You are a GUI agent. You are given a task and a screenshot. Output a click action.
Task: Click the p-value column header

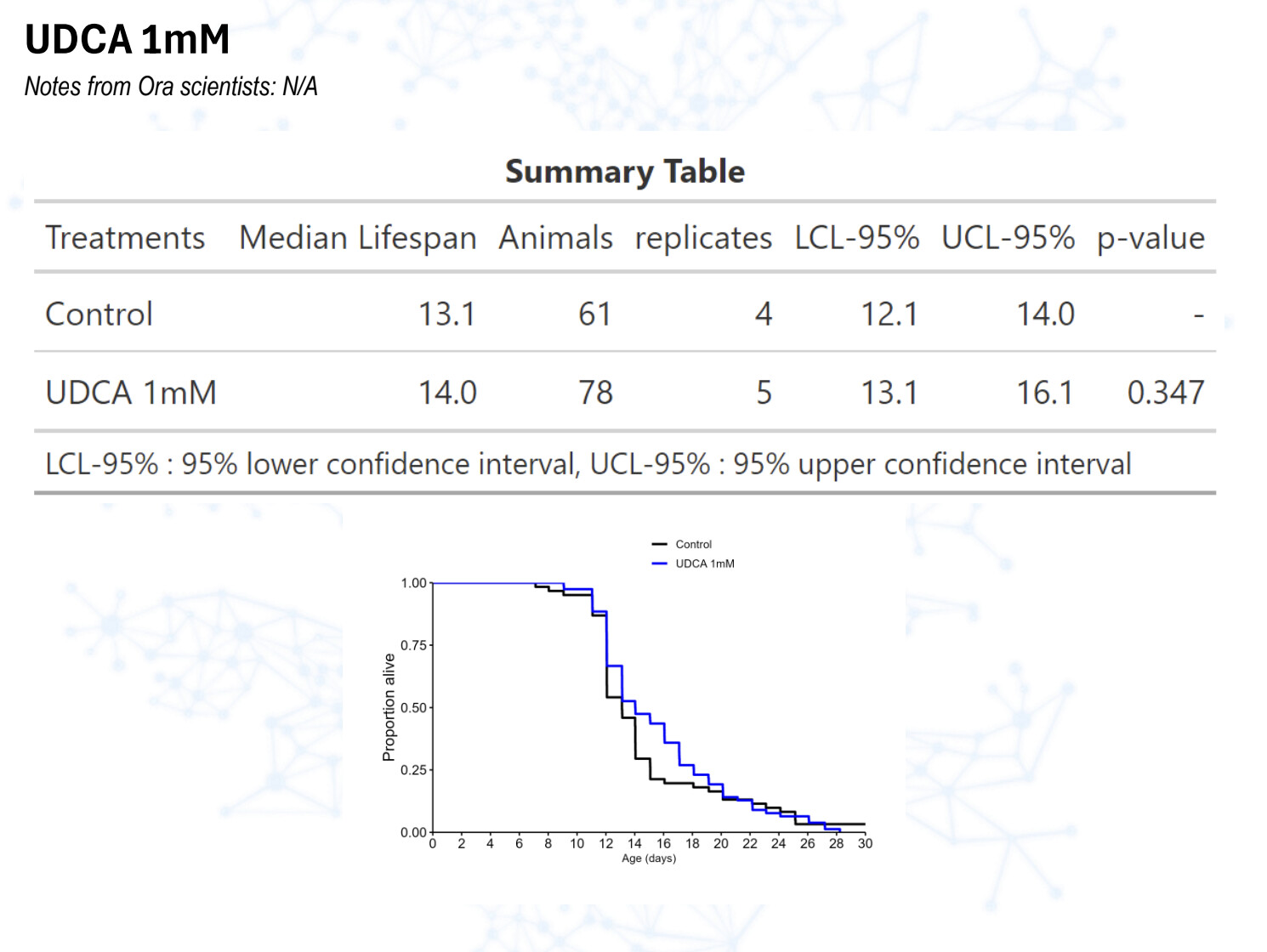coord(1151,238)
